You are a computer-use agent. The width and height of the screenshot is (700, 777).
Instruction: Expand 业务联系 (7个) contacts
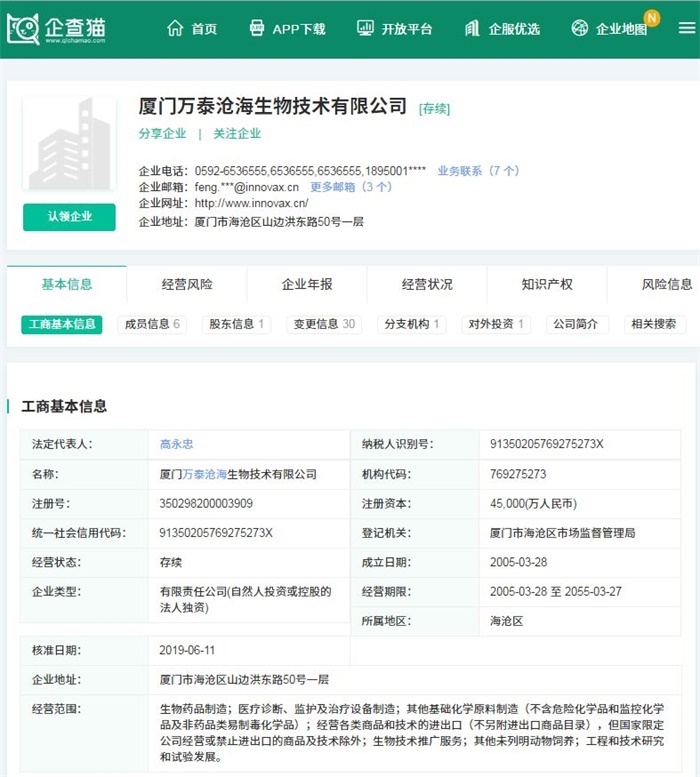tap(478, 171)
